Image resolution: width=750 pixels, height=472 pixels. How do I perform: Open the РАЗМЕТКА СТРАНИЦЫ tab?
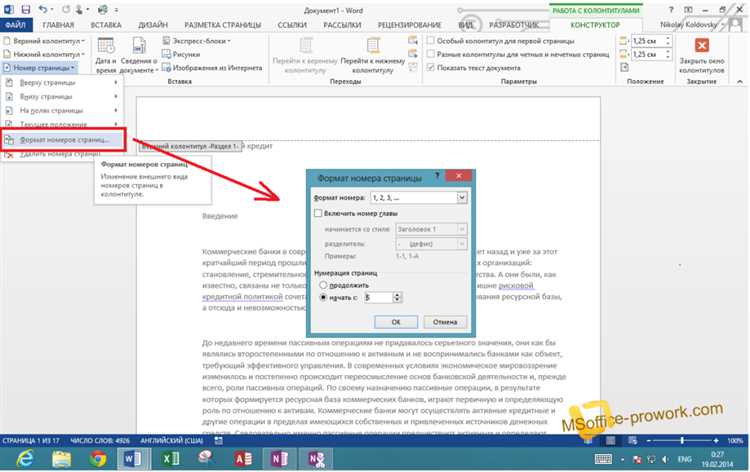click(x=223, y=25)
